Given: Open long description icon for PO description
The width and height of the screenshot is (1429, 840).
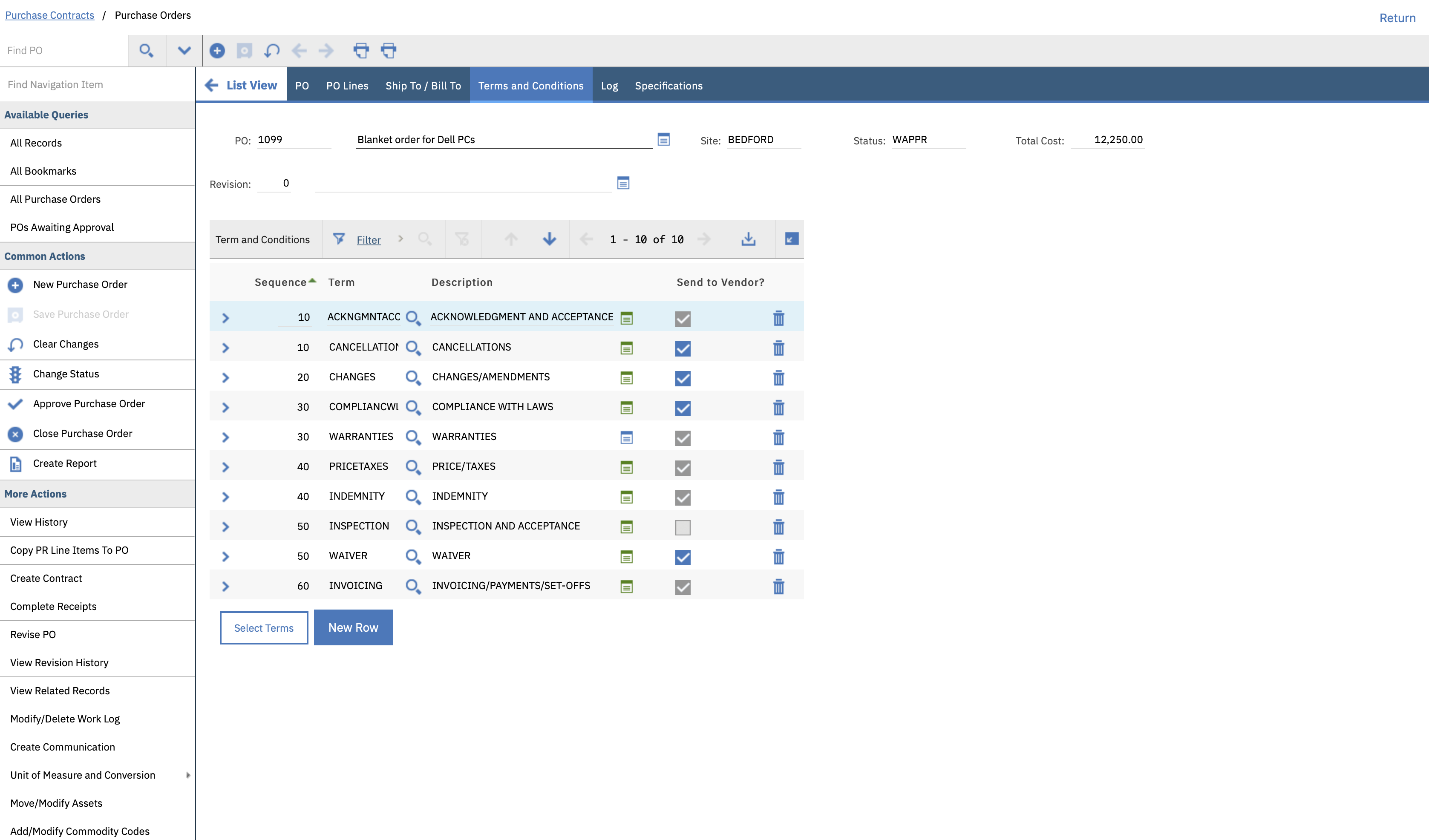Looking at the screenshot, I should coord(663,139).
